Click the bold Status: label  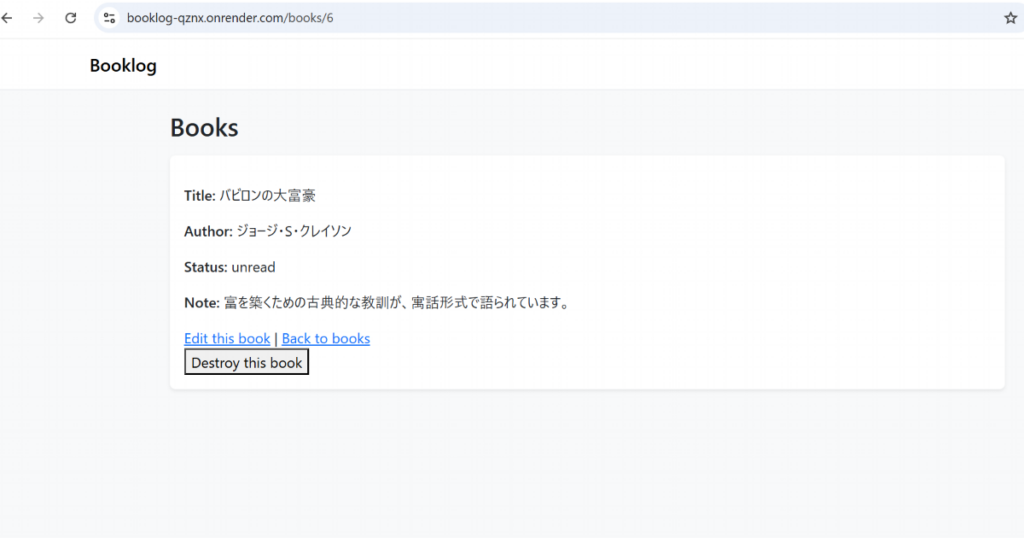[x=205, y=268]
